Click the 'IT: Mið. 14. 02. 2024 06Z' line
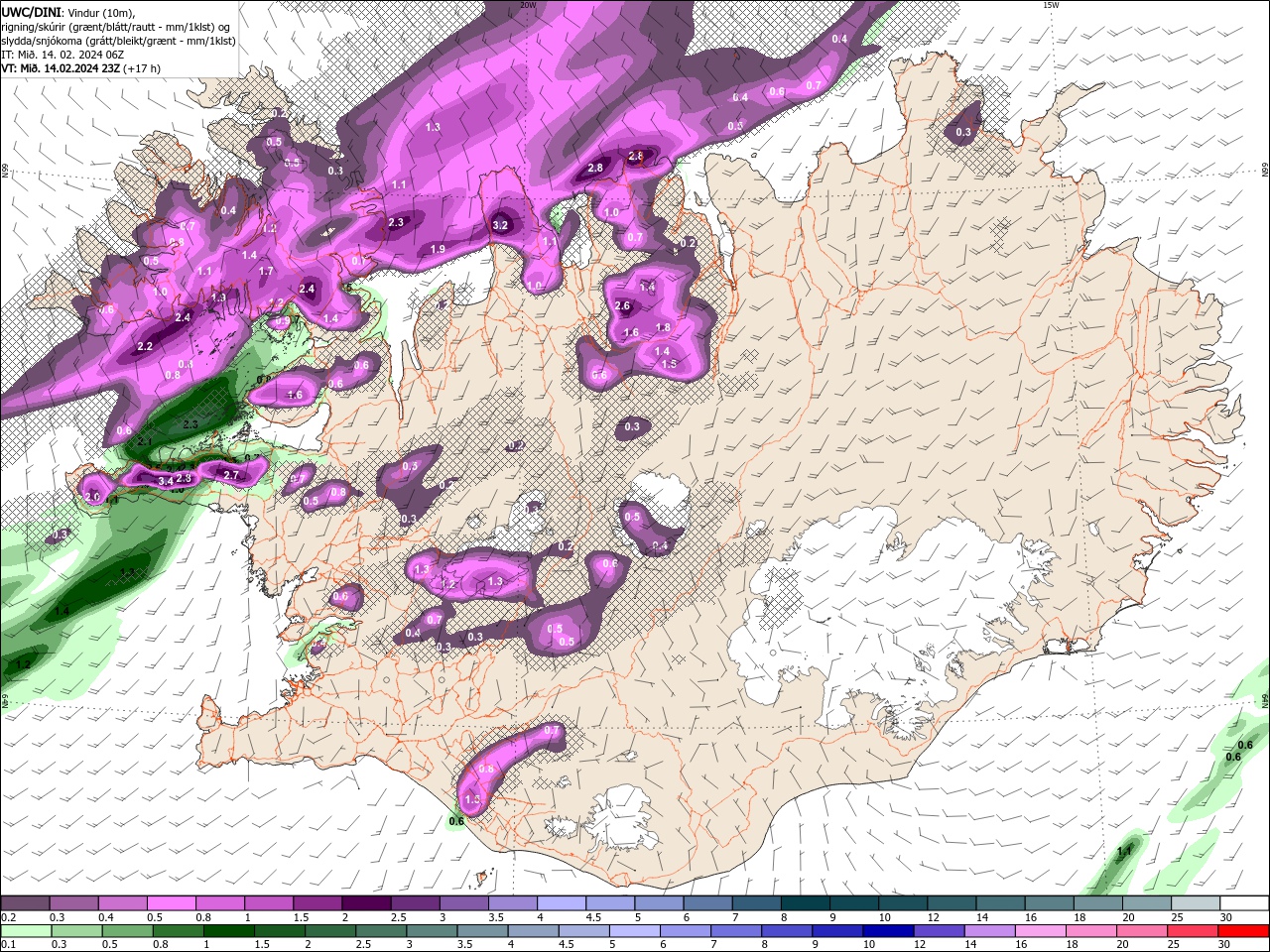1270x952 pixels. tap(63, 55)
